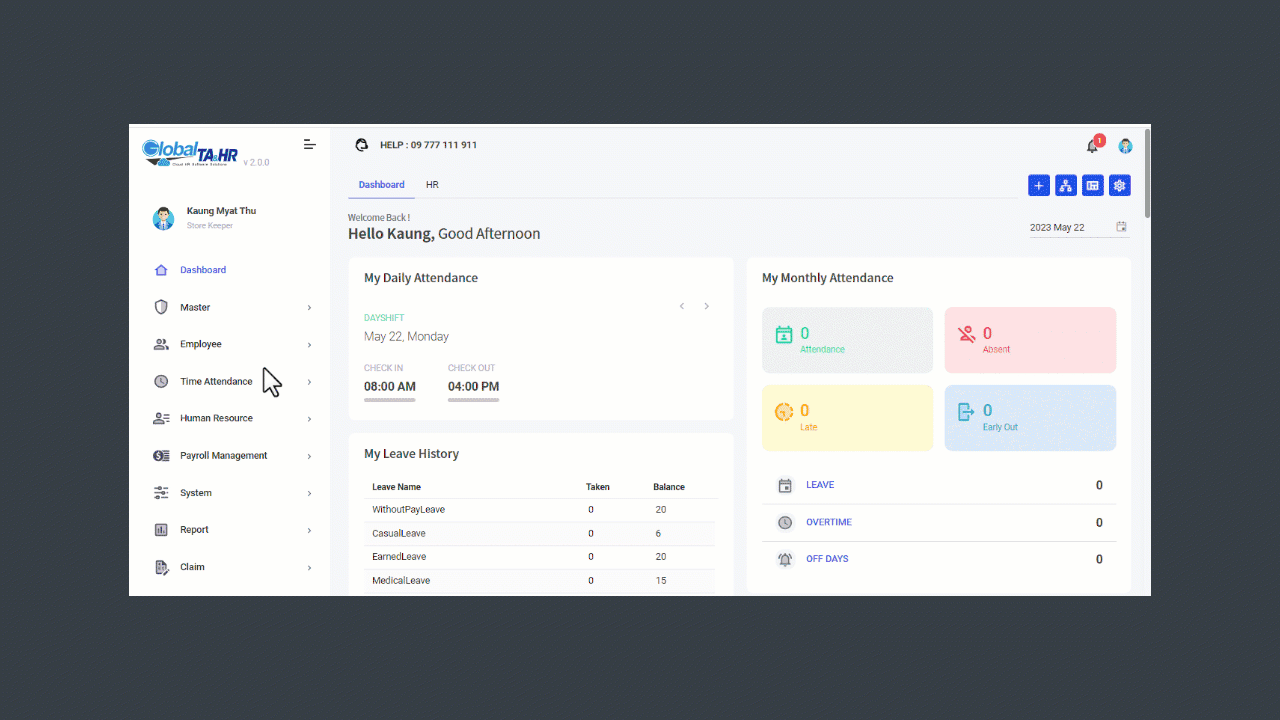Open the organization chart icon button

pos(1065,185)
